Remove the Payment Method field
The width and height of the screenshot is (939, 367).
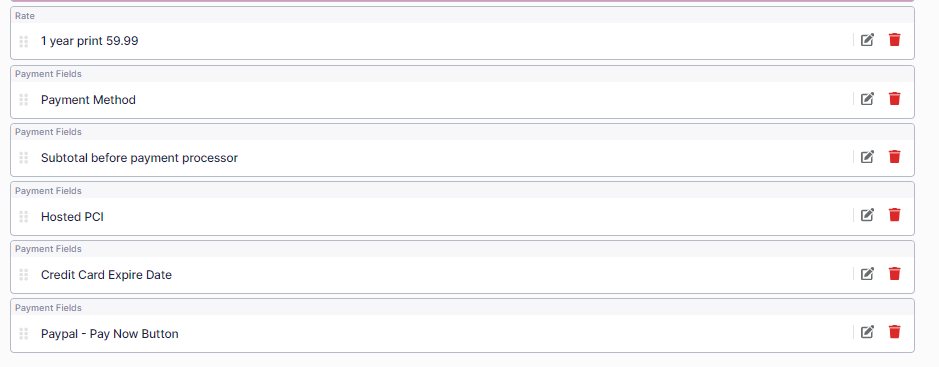895,99
